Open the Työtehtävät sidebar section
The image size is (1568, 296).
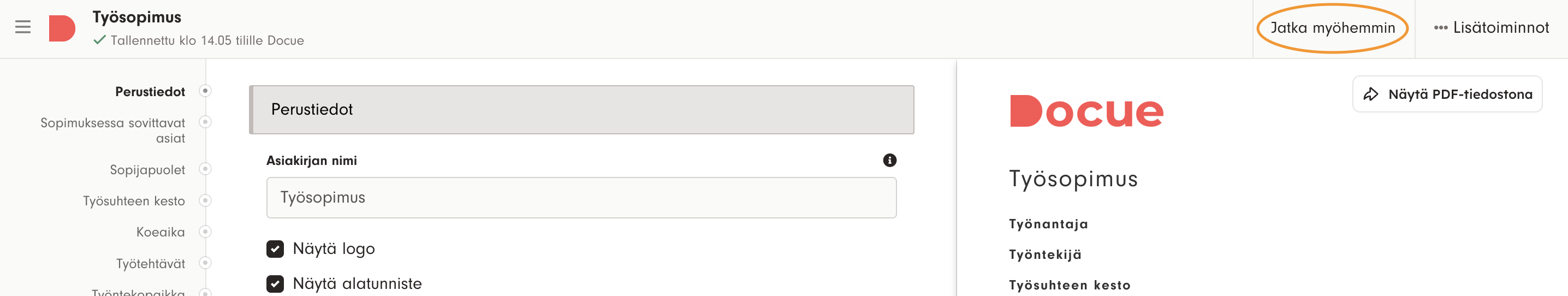pos(150,264)
